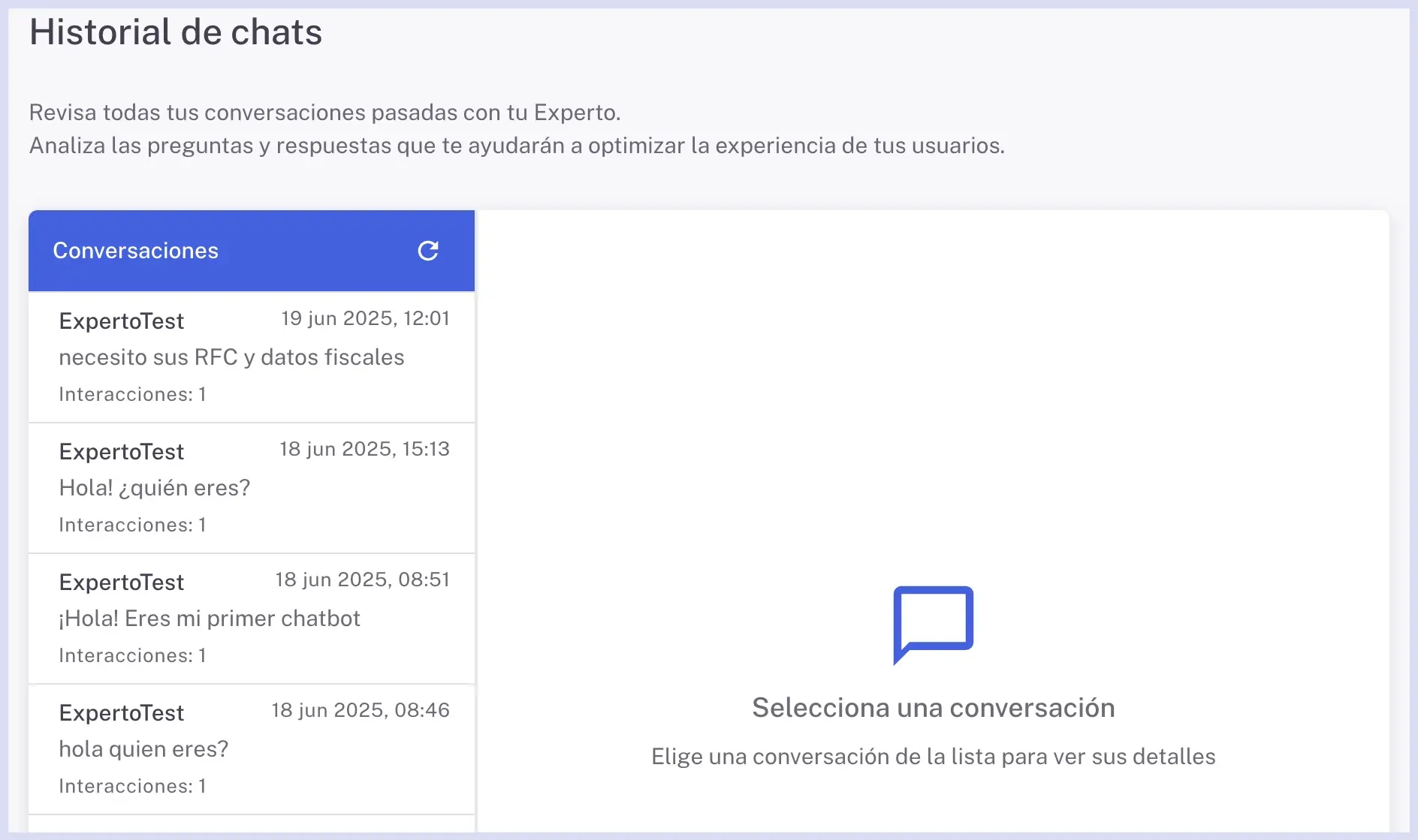Select timestamp 18 jun 2025, 08:46
This screenshot has height=840, width=1418.
(x=361, y=710)
